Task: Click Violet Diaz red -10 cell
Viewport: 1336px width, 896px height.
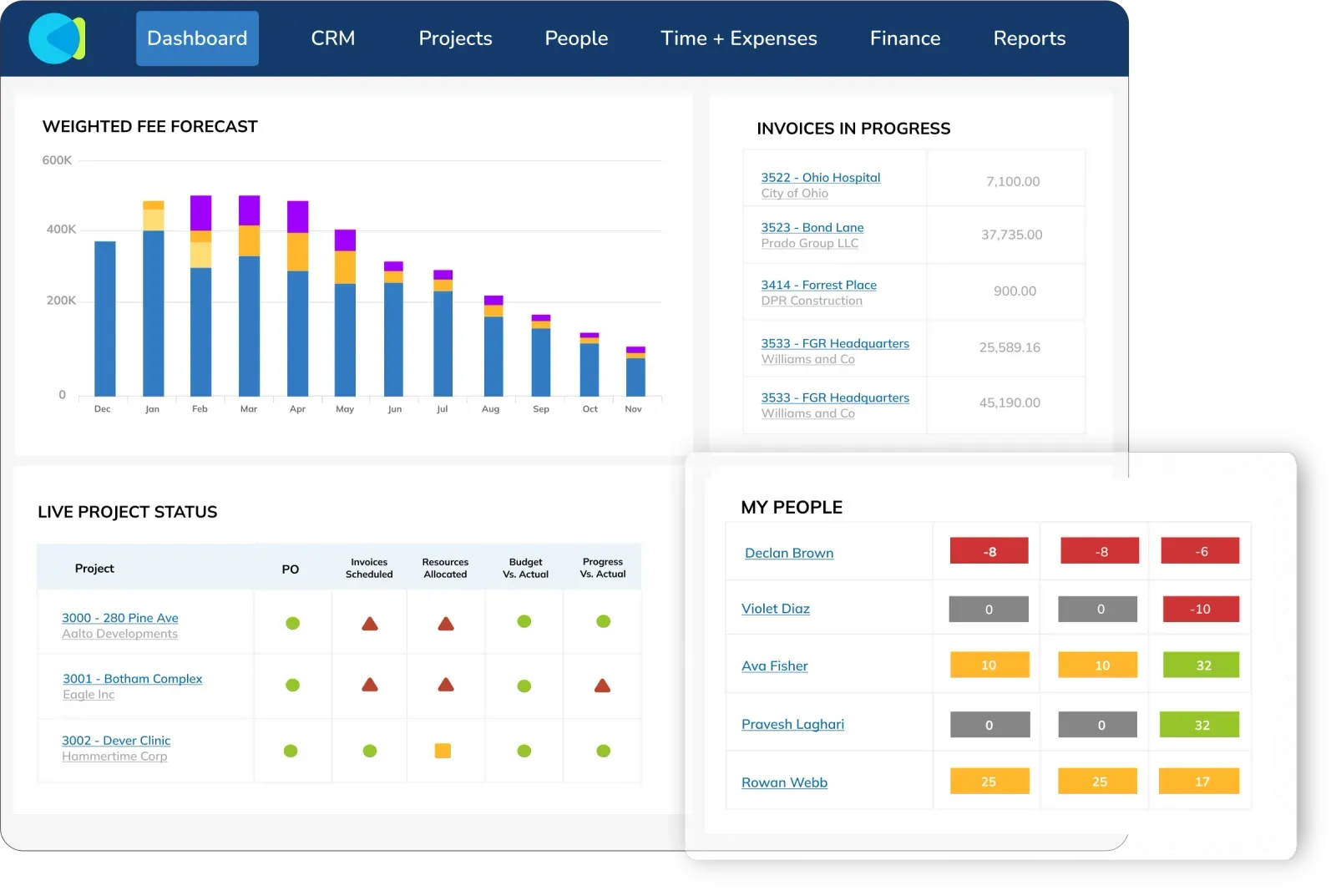Action: coord(1201,609)
